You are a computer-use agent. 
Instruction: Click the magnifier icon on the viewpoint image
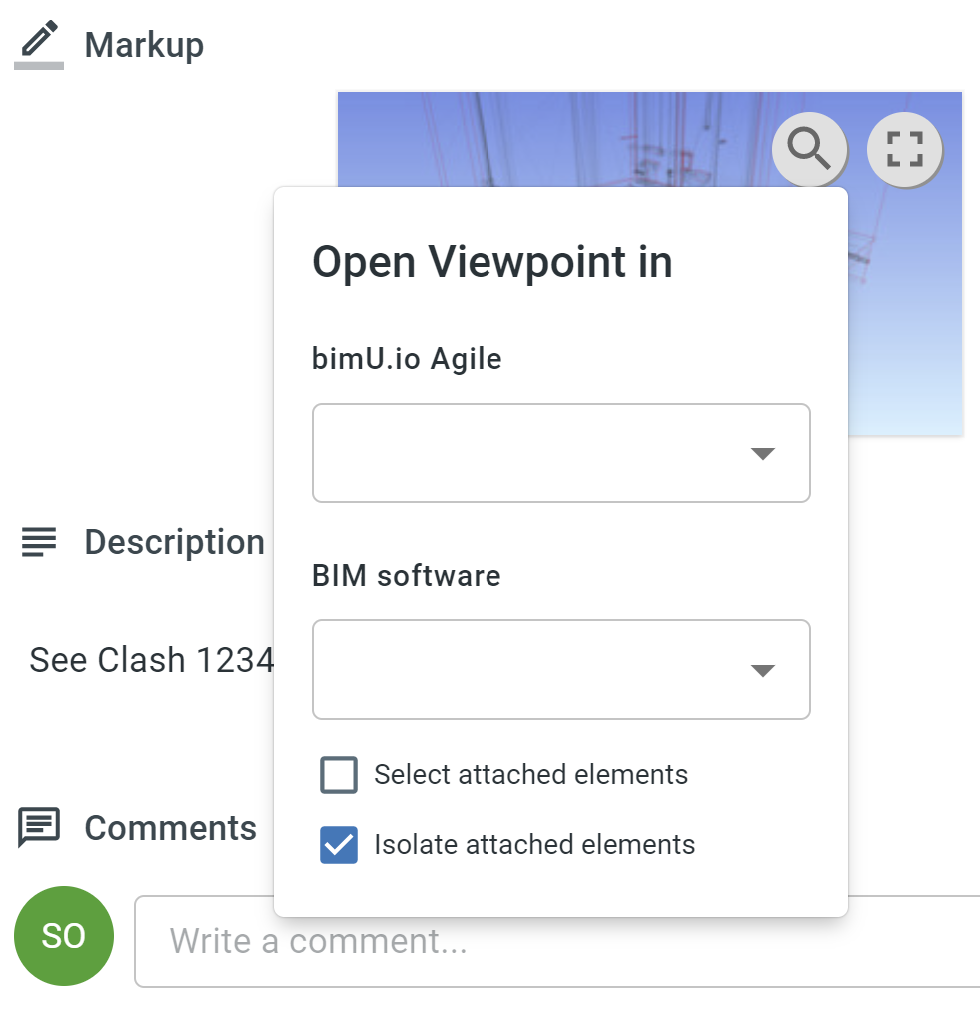[808, 150]
